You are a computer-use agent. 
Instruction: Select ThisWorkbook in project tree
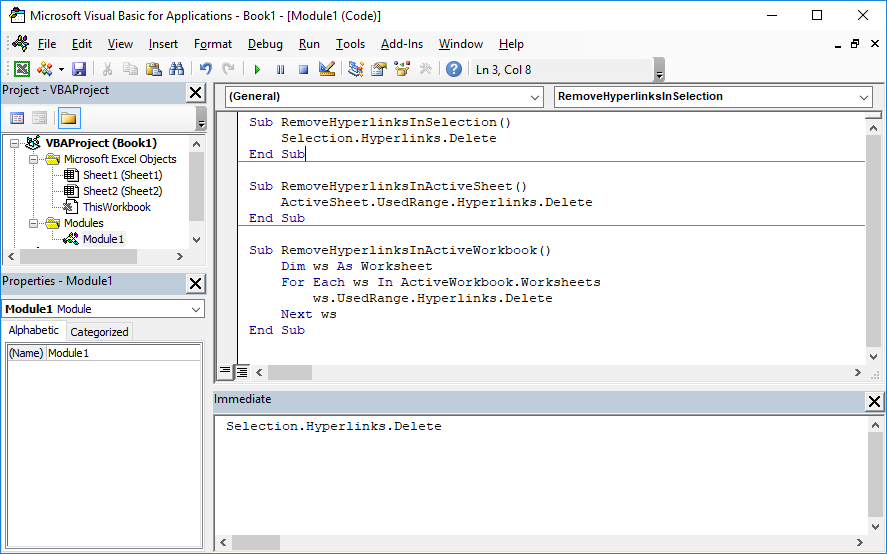117,207
